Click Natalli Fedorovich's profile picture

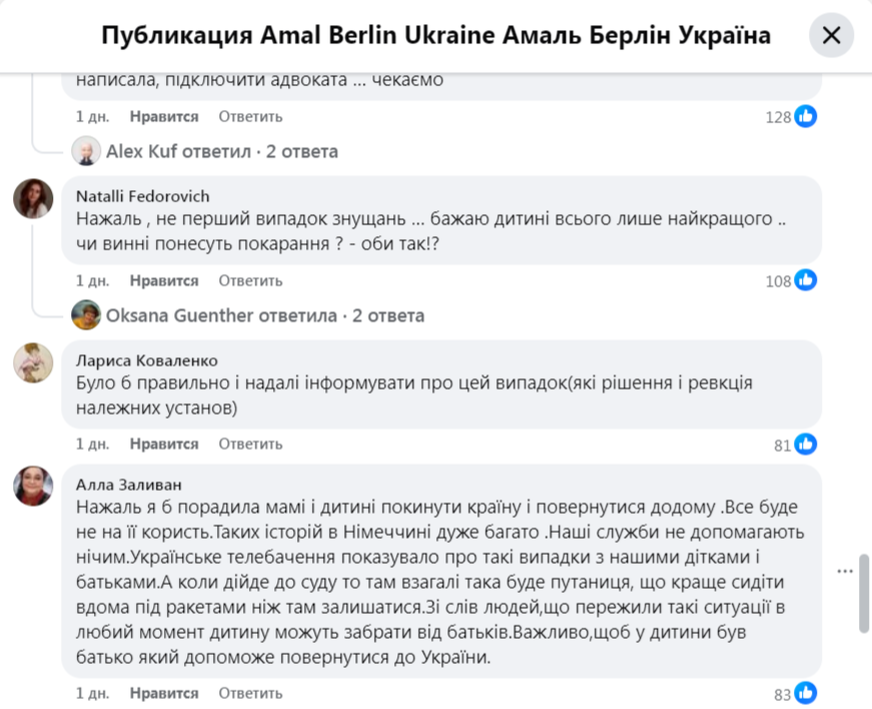pyautogui.click(x=33, y=198)
